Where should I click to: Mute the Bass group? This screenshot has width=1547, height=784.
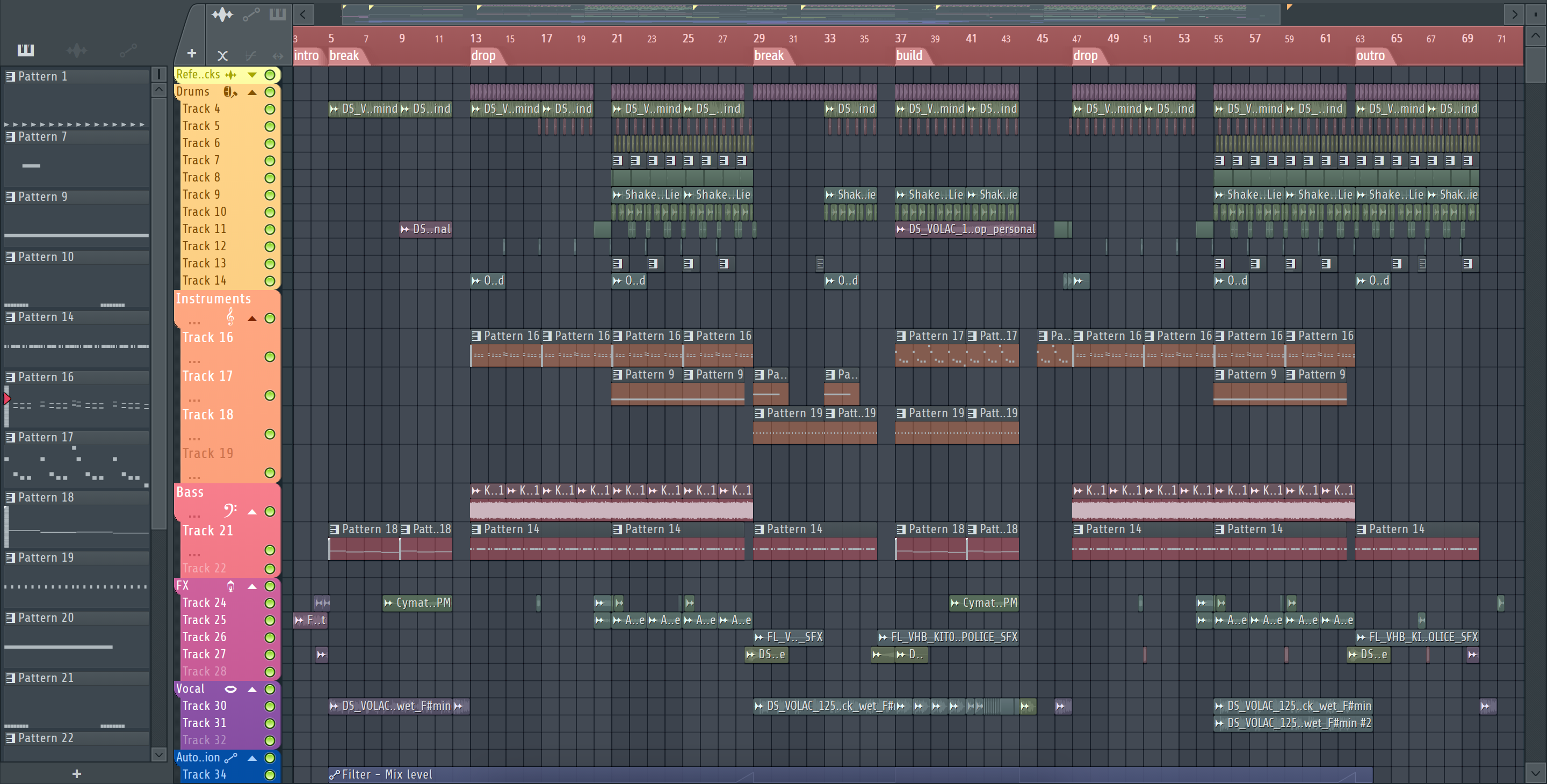[270, 511]
